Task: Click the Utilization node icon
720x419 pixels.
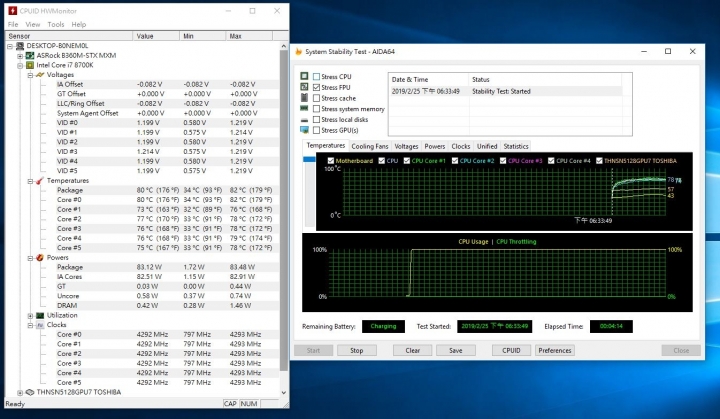Action: point(40,315)
